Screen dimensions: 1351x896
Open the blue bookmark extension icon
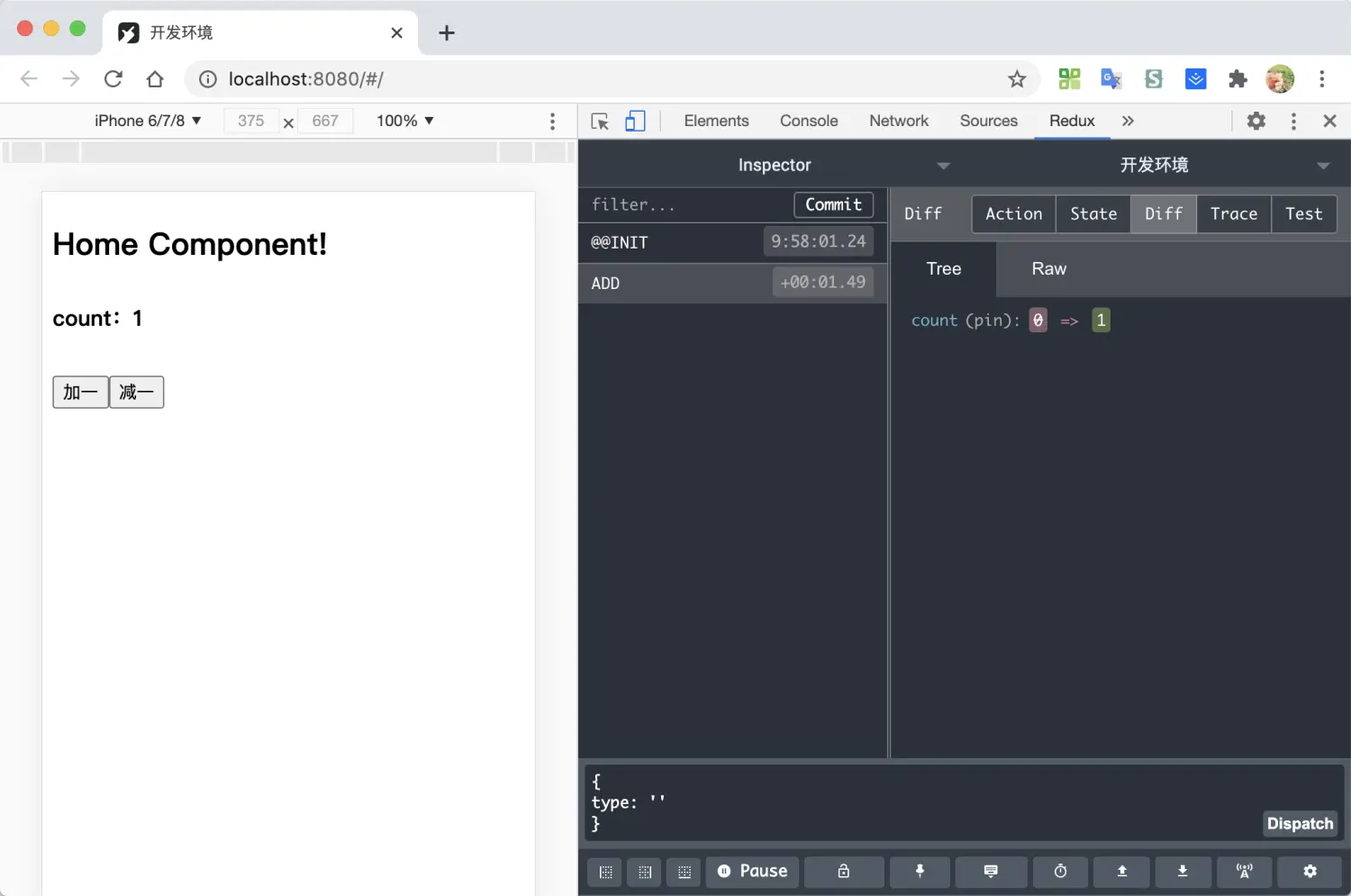click(1195, 79)
